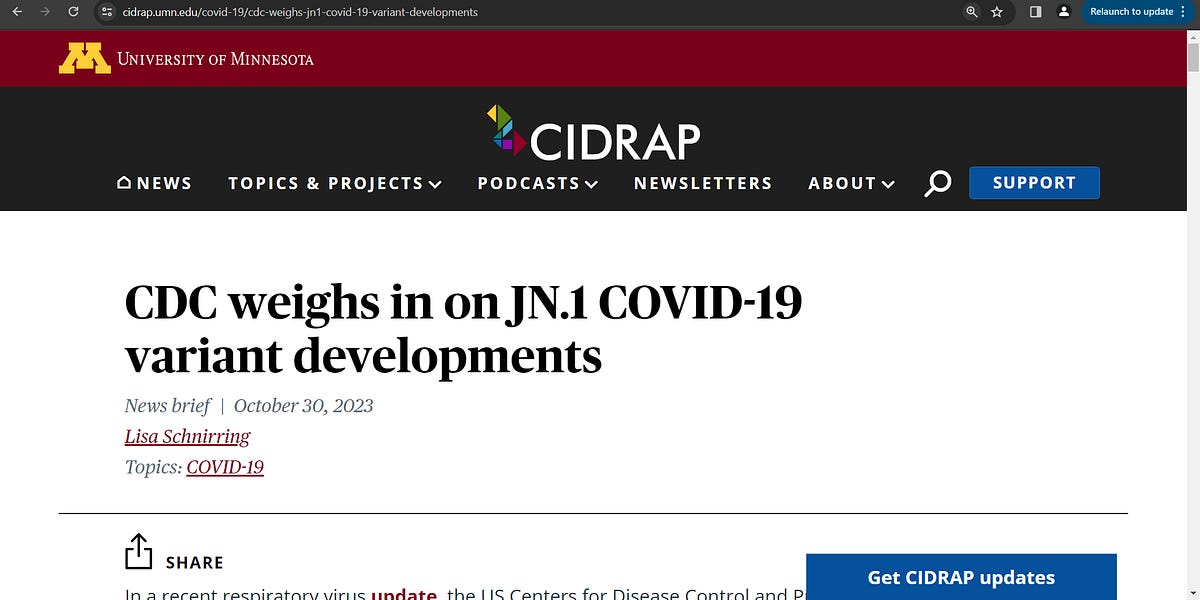Click the Share icon above the article
The width and height of the screenshot is (1200, 600).
point(139,549)
